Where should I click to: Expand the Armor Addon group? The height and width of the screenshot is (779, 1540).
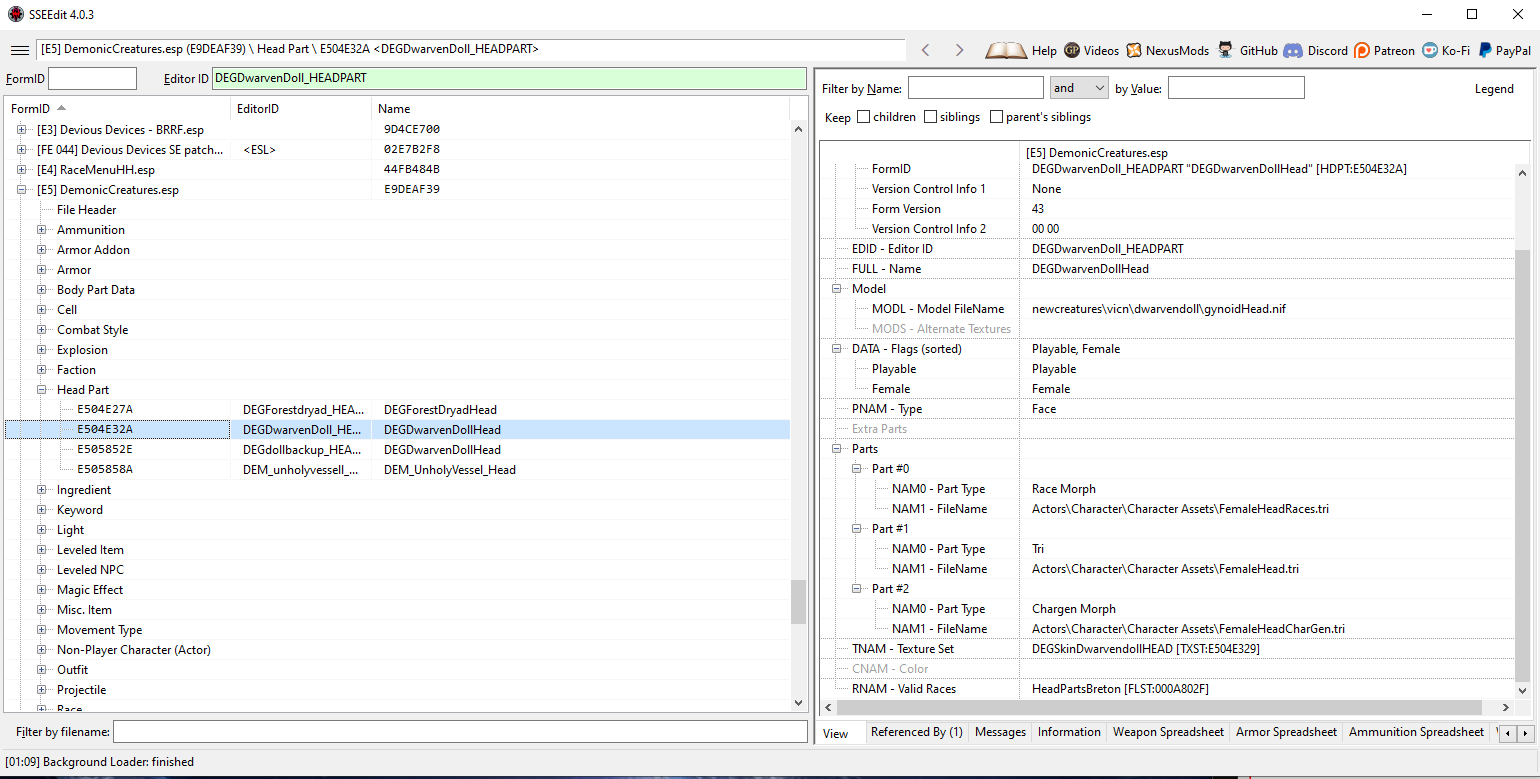pyautogui.click(x=42, y=250)
